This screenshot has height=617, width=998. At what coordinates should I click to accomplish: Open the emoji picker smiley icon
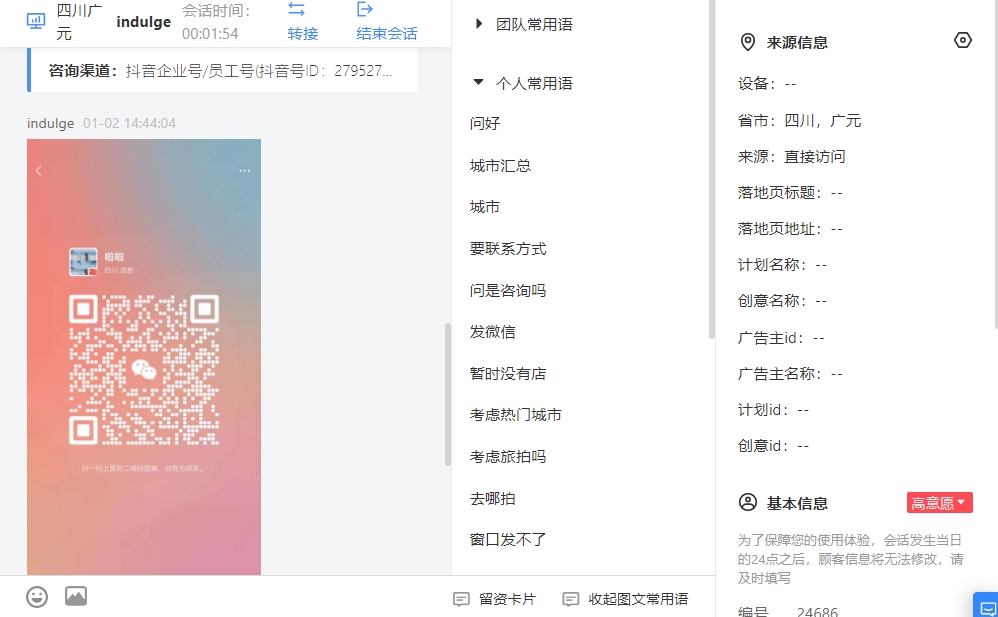point(37,597)
